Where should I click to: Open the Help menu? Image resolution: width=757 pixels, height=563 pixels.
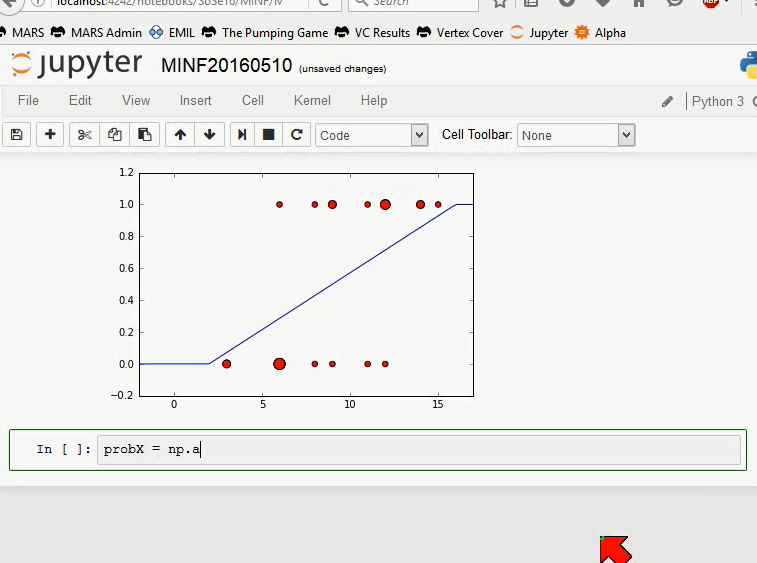374,100
